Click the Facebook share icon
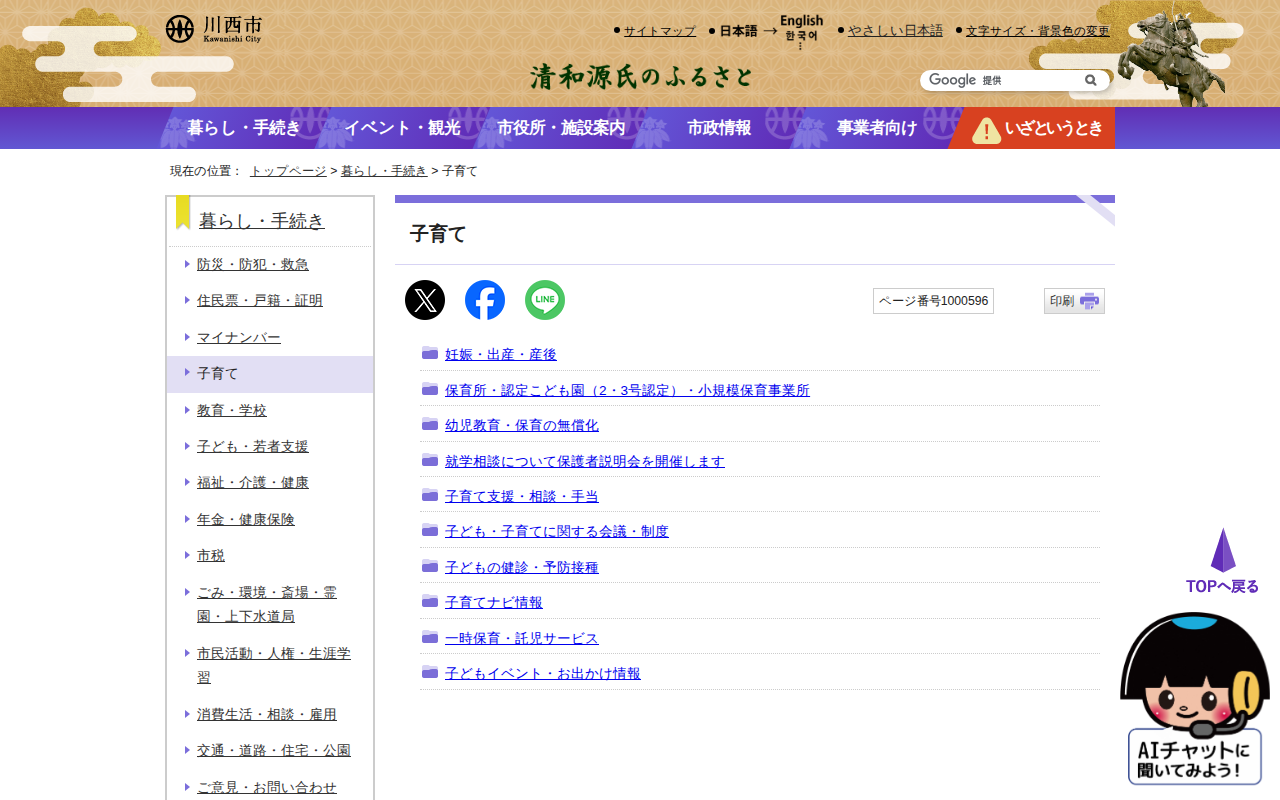1280x800 pixels. (x=485, y=300)
